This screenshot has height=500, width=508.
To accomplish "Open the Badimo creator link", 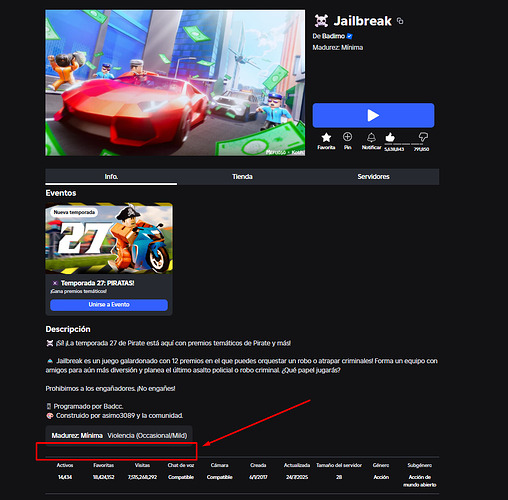I will click(329, 36).
